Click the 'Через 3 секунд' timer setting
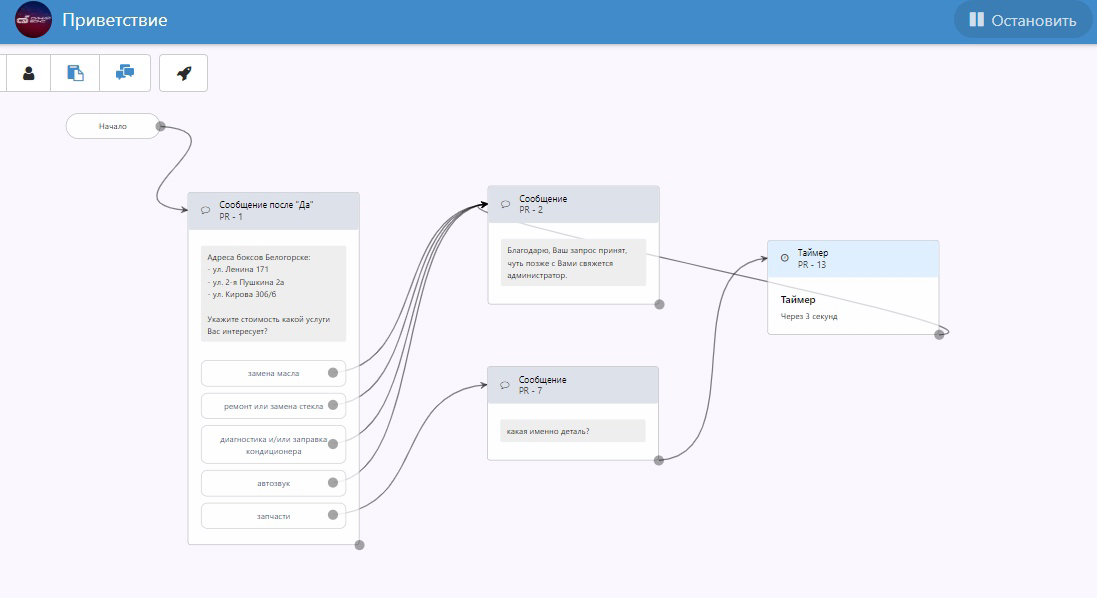 click(809, 316)
